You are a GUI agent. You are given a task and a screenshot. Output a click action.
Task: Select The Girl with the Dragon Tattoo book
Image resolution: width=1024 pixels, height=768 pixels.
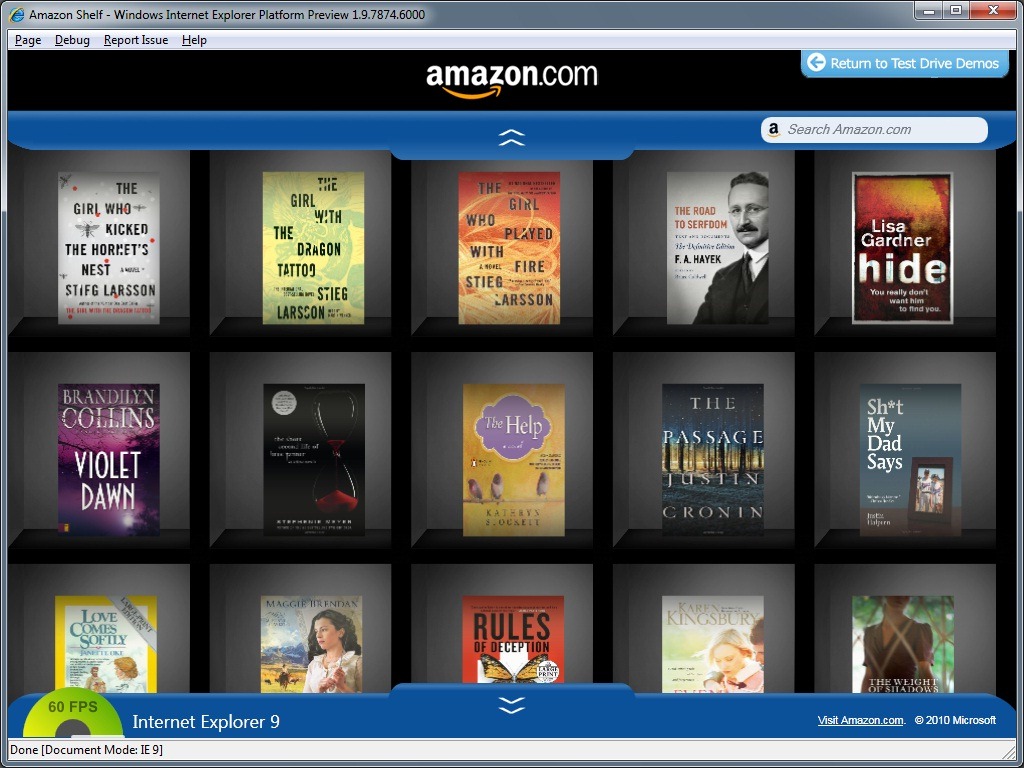pyautogui.click(x=313, y=248)
